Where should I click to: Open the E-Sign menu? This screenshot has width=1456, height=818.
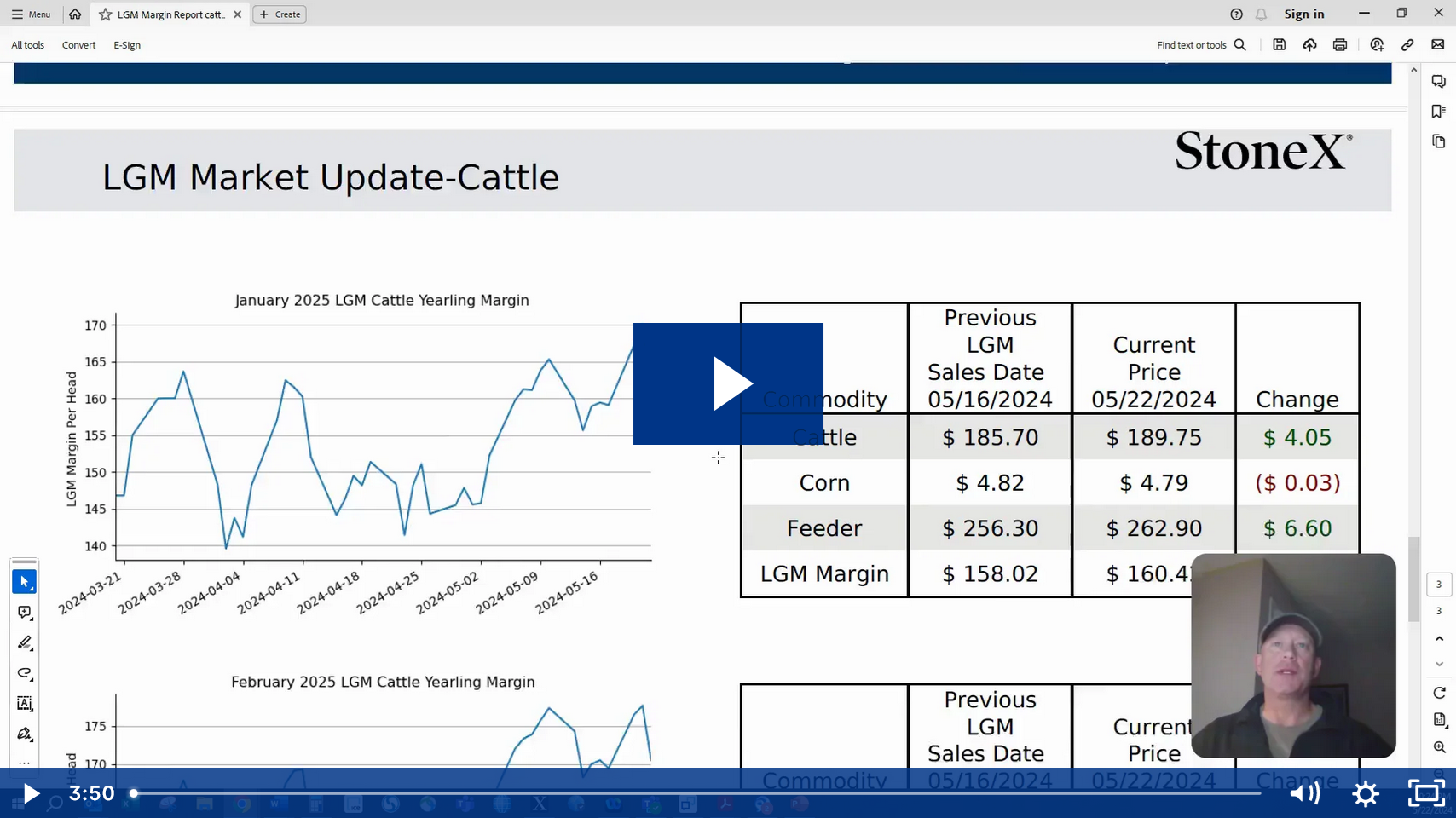[x=127, y=45]
